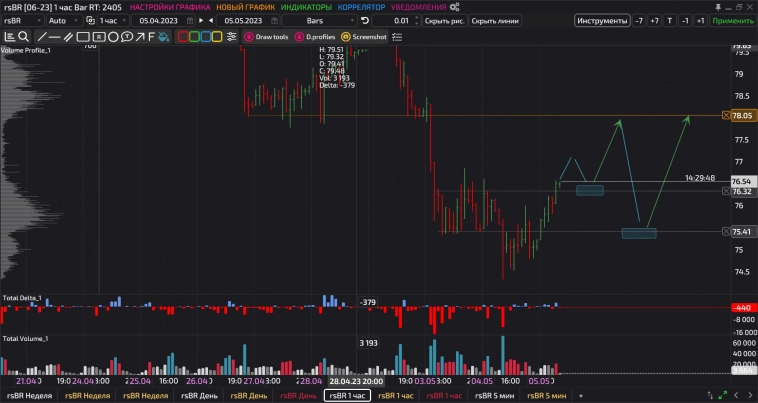Click the green Применить button

[x=733, y=21]
